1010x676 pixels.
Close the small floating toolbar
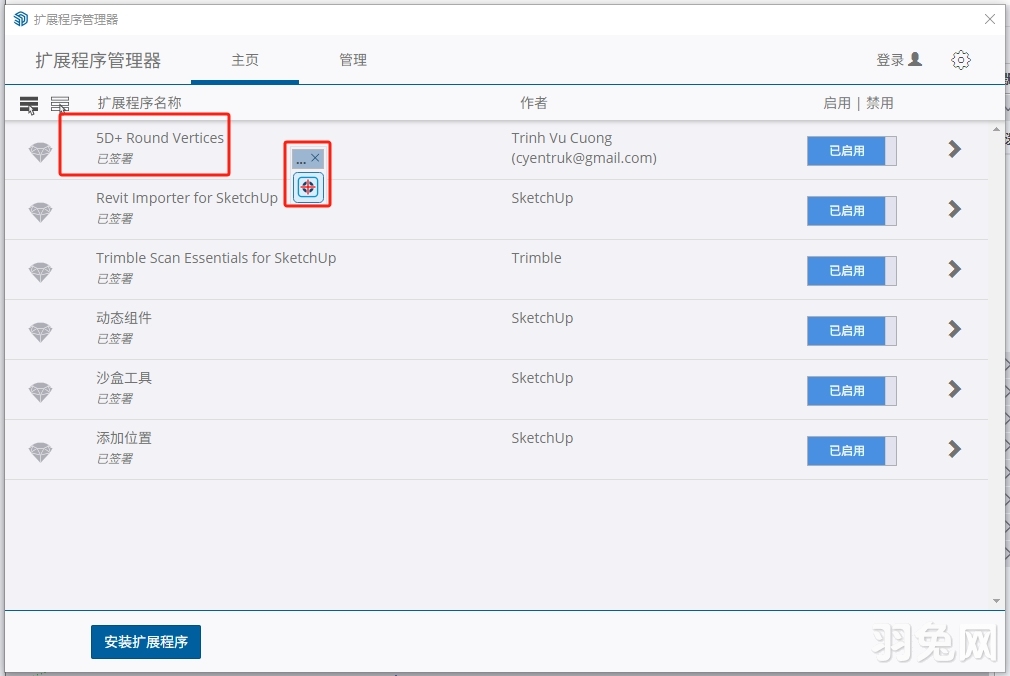(315, 158)
